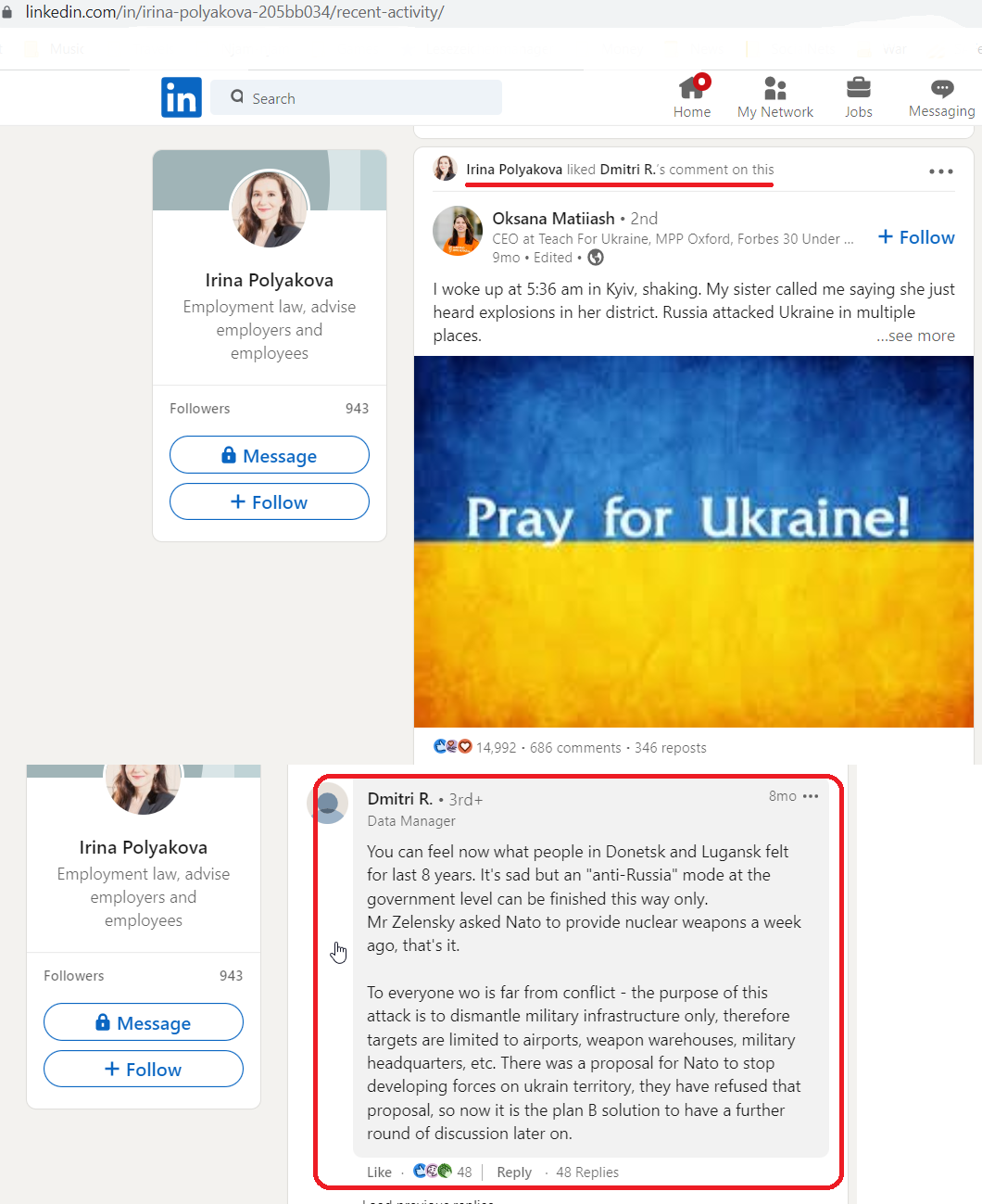Expand the 48 Replies thread

click(587, 1172)
